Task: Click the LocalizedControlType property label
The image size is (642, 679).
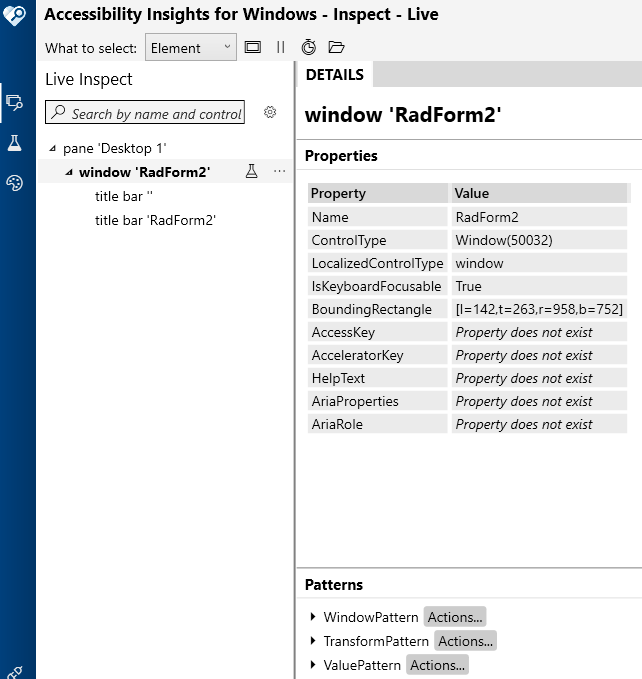Action: [377, 263]
